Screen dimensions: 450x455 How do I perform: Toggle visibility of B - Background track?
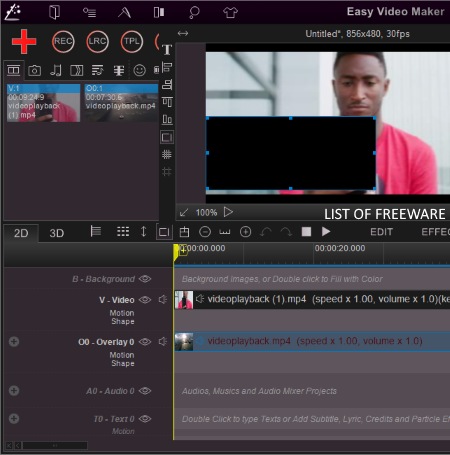(x=145, y=279)
